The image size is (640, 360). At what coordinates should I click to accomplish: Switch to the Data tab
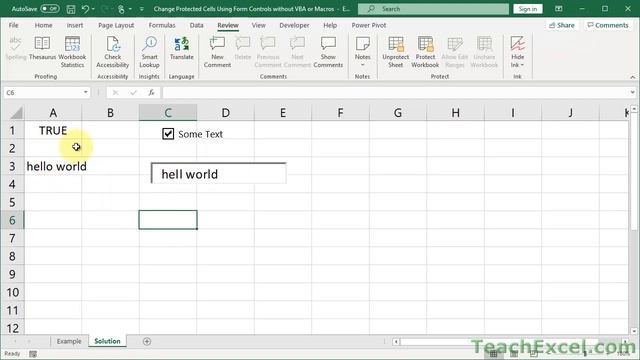click(x=196, y=25)
